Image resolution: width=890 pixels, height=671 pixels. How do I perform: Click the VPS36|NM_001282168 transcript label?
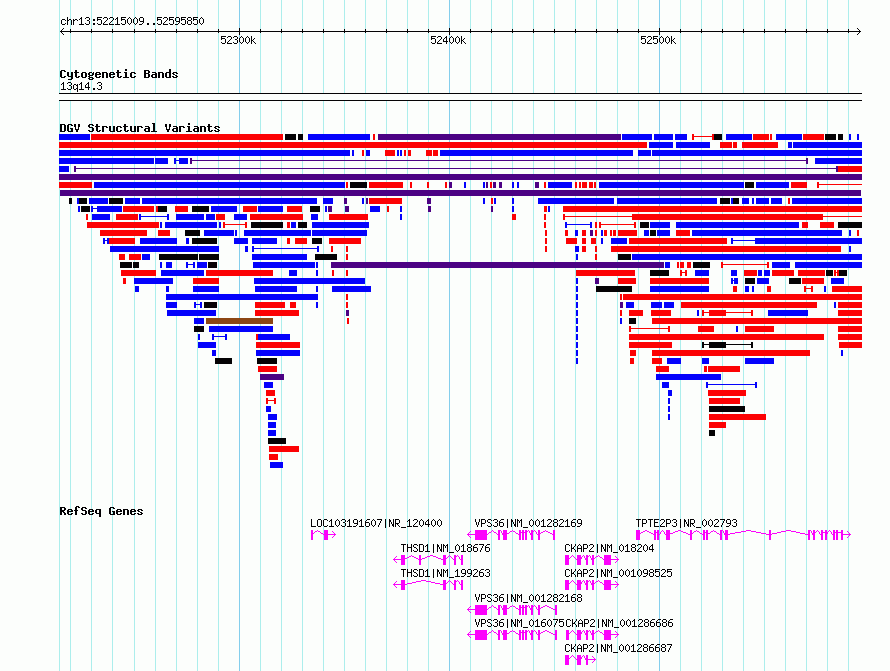528,598
